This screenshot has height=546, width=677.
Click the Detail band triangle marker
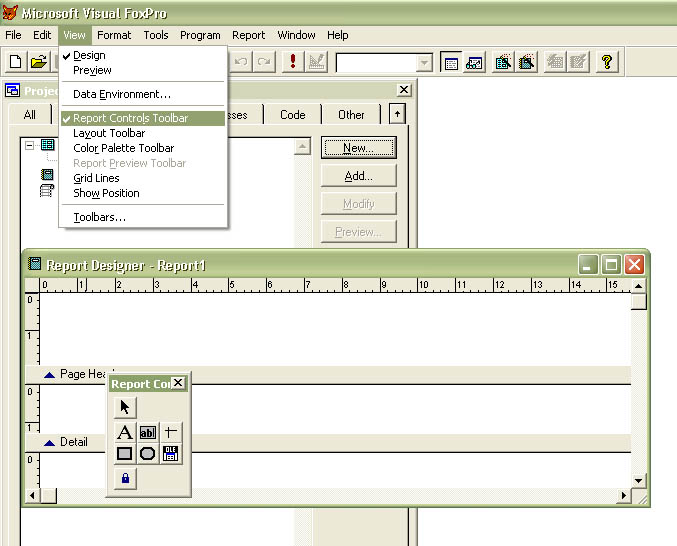[50, 443]
